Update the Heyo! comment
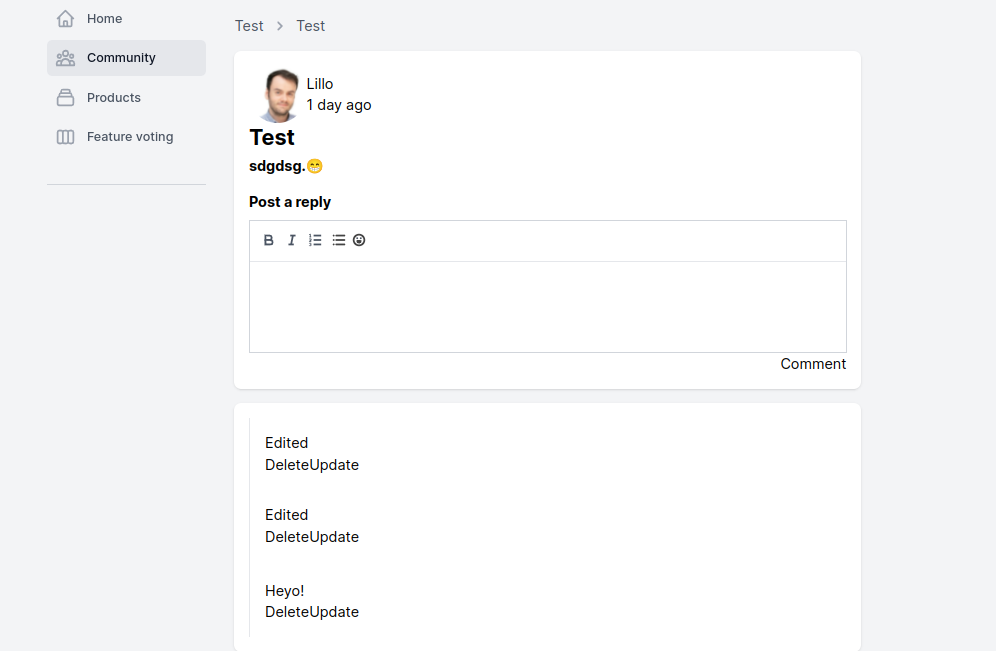Screen dimensions: 996x651 coord(335,612)
